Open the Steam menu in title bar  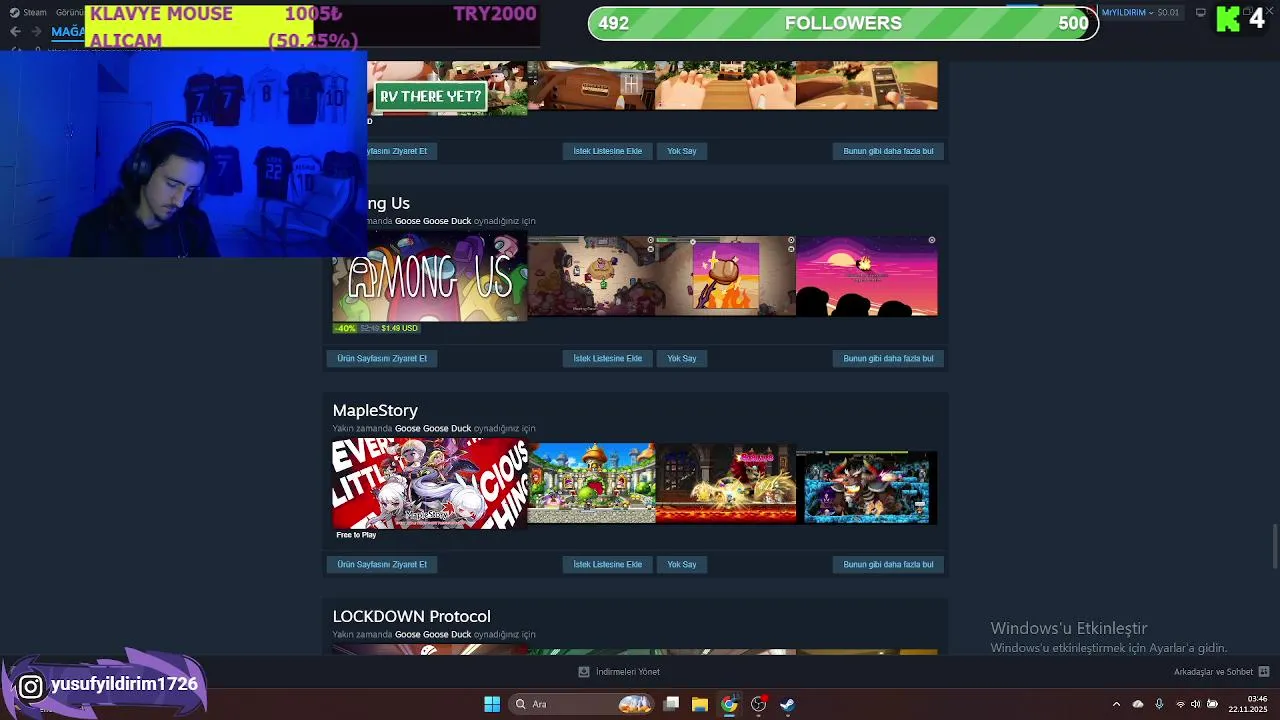[28, 12]
